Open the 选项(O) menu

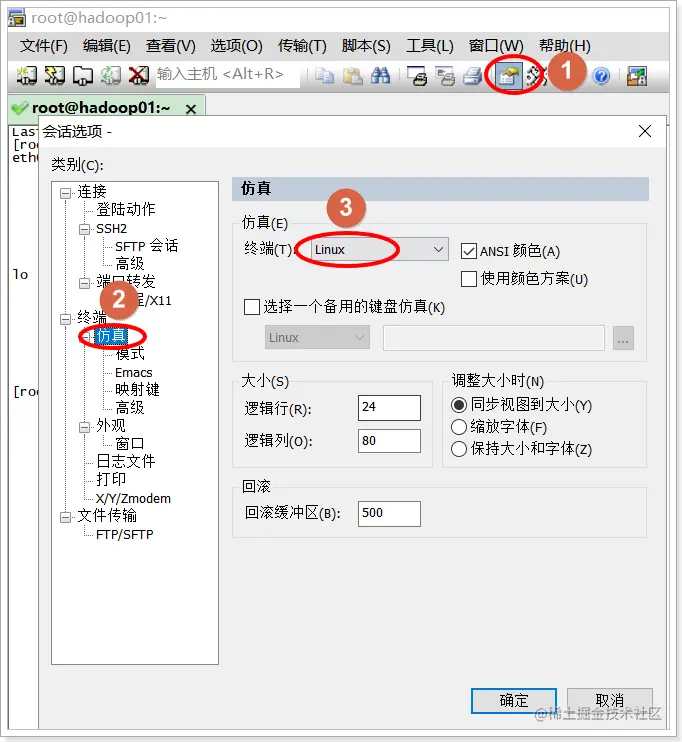point(236,46)
